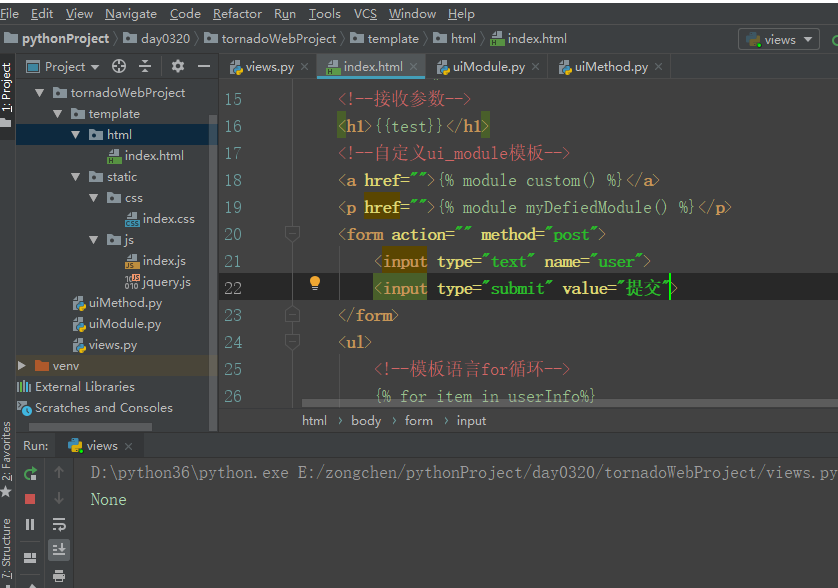Select jquery.js in the project tree
The width and height of the screenshot is (838, 588).
158,282
